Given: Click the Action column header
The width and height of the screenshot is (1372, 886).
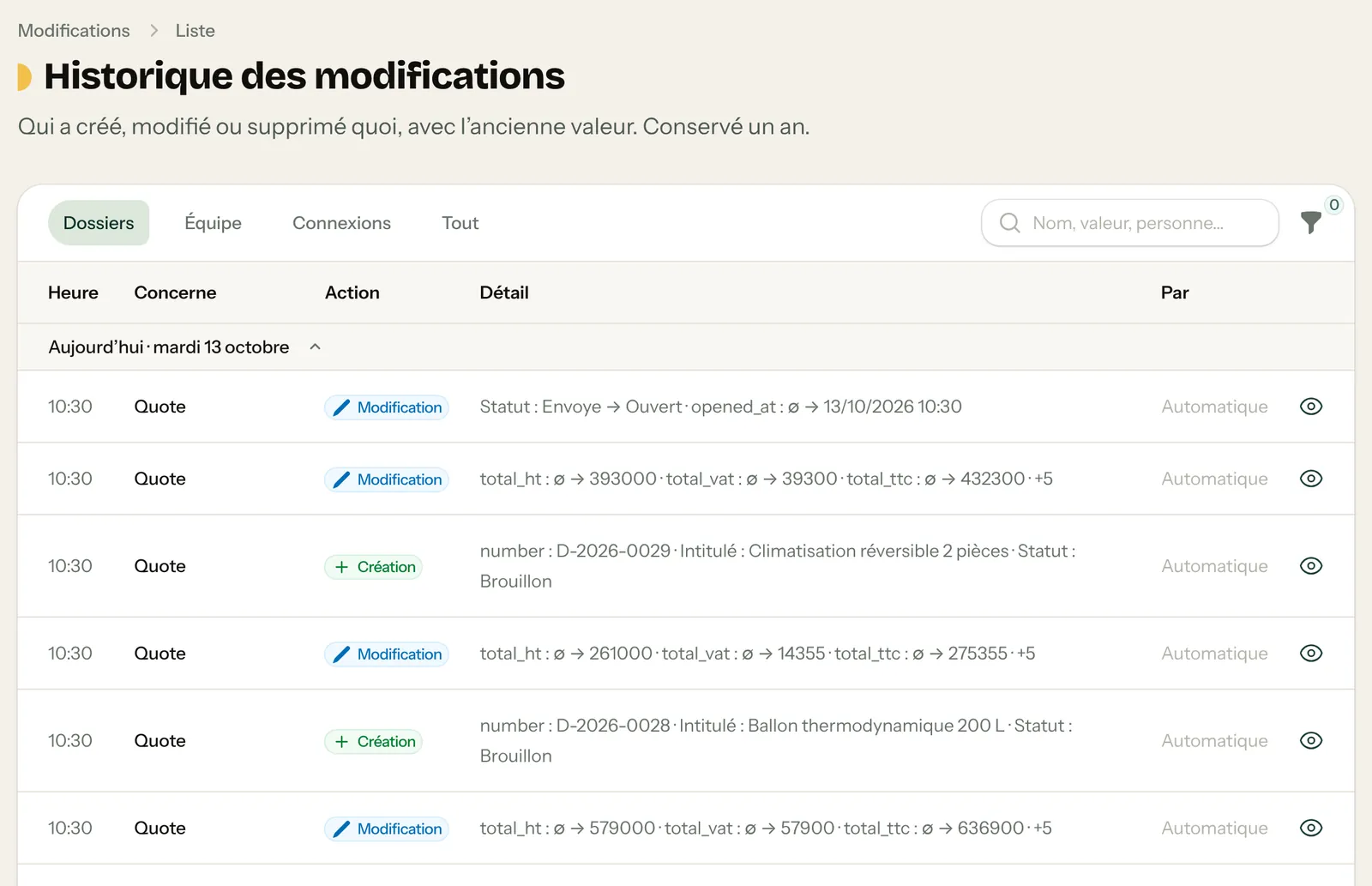Looking at the screenshot, I should pos(352,292).
